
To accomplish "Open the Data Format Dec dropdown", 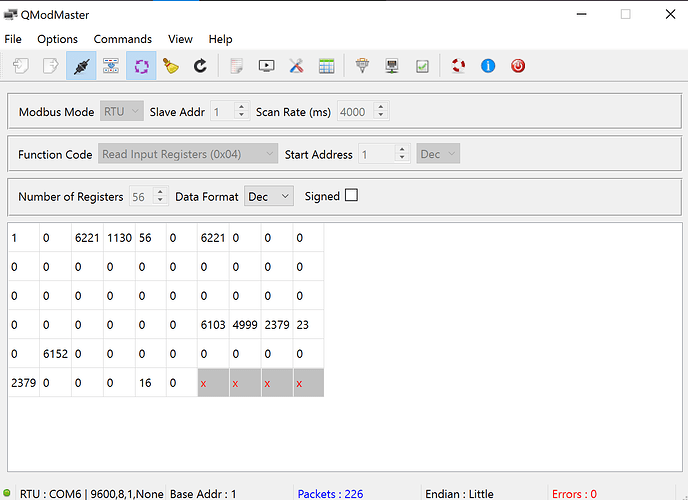I will [269, 196].
